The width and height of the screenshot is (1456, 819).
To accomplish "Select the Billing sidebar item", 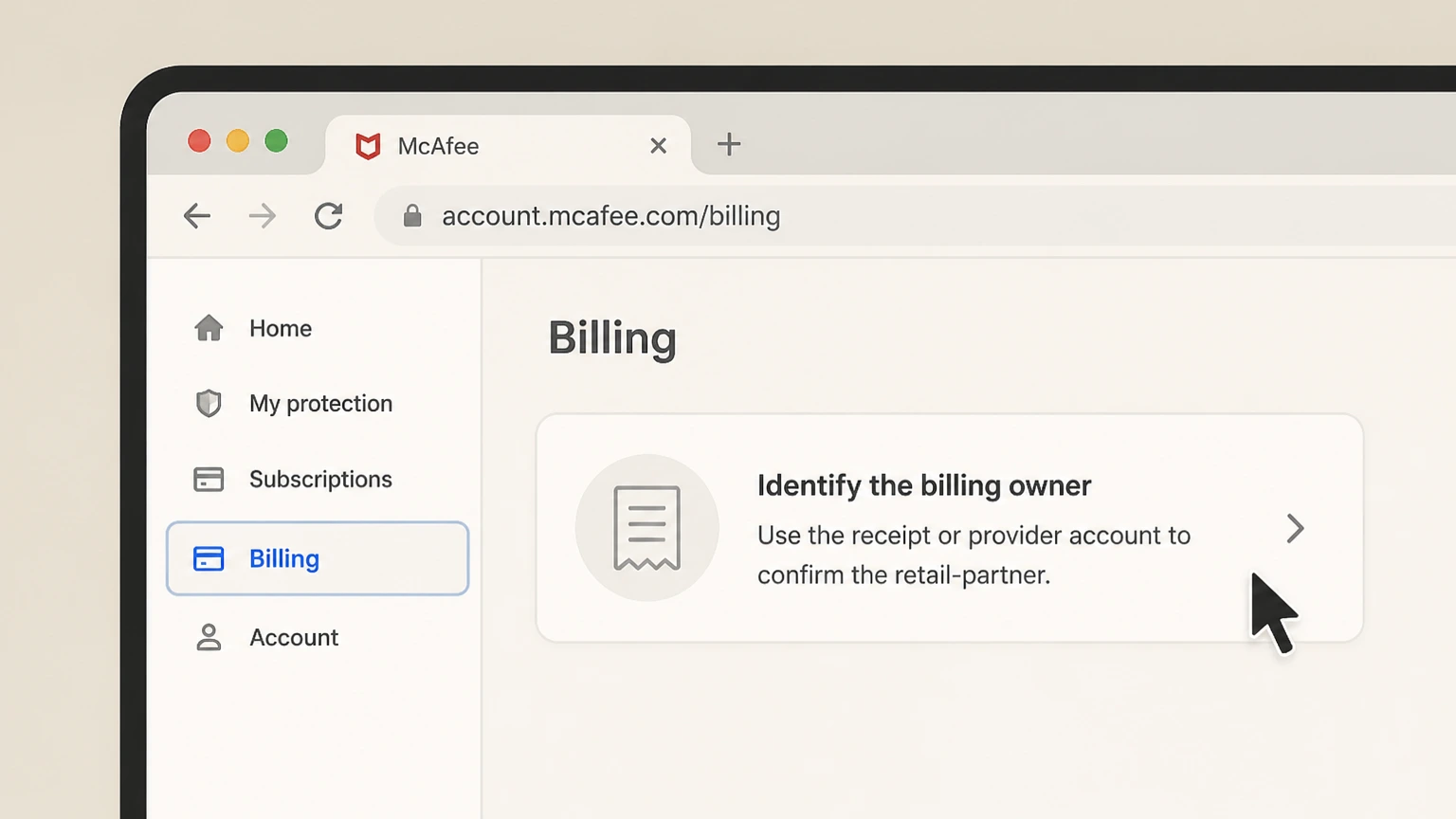I will [318, 558].
